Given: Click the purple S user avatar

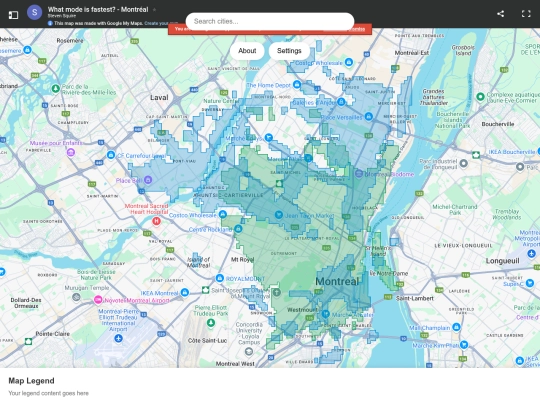Looking at the screenshot, I should [x=34, y=12].
